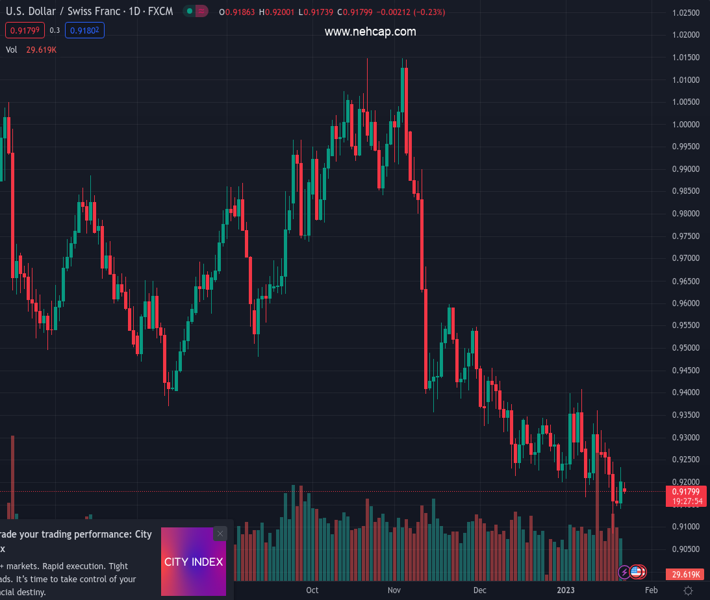This screenshot has width=710, height=600.
Task: Click the Vol indicator label
Action: tap(12, 50)
